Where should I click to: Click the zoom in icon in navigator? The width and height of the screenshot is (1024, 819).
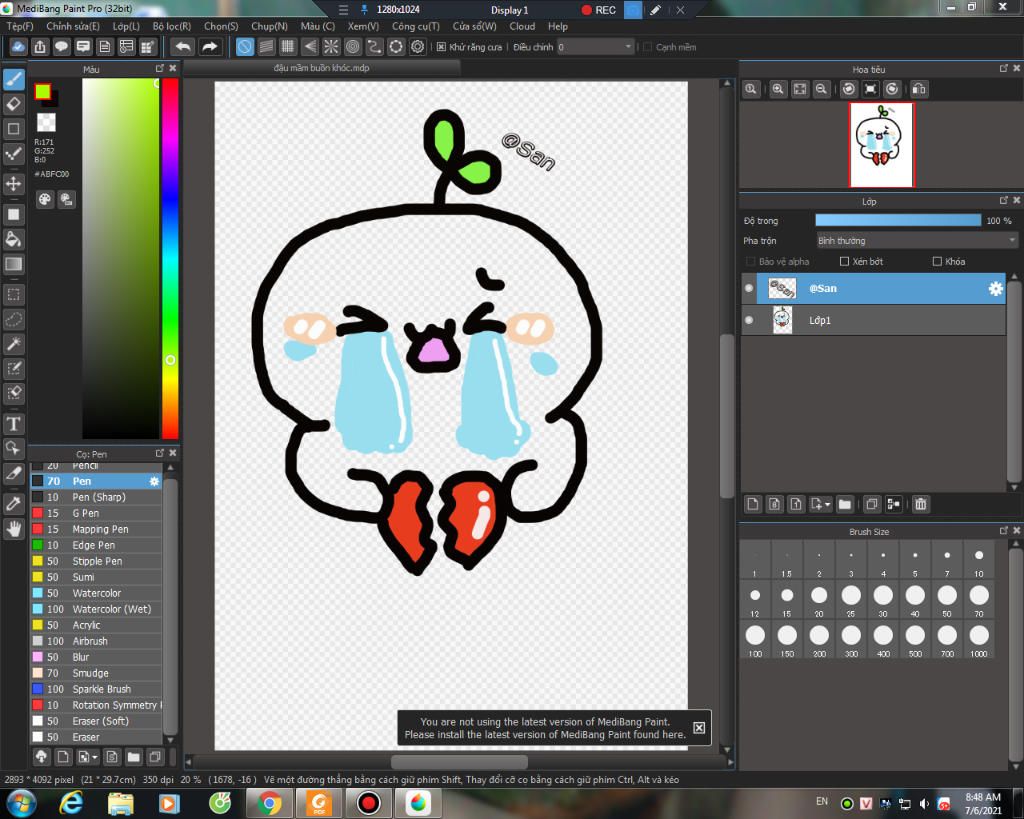(x=777, y=89)
